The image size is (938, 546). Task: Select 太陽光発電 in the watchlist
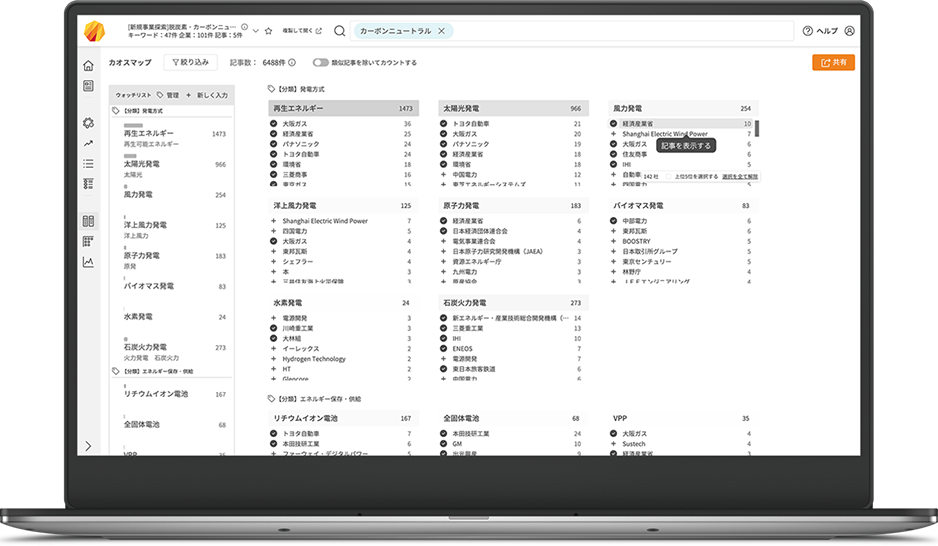click(141, 164)
